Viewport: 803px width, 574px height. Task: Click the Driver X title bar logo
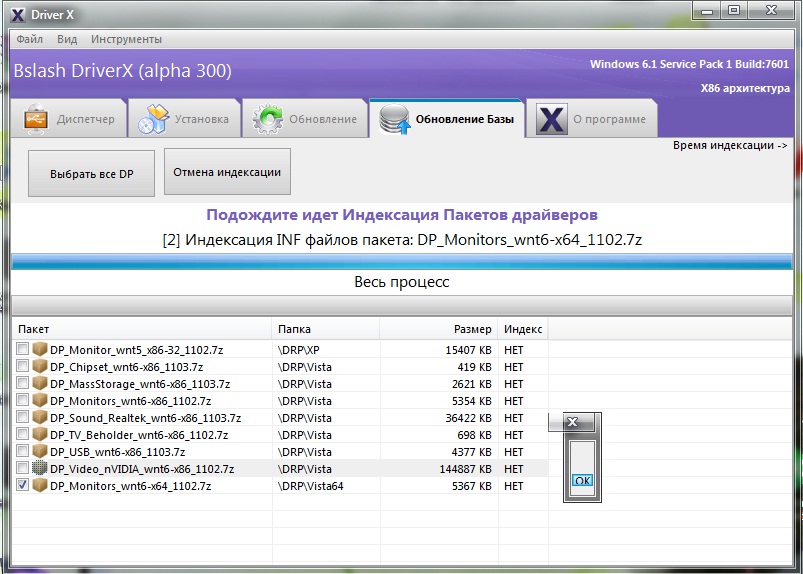(x=18, y=15)
